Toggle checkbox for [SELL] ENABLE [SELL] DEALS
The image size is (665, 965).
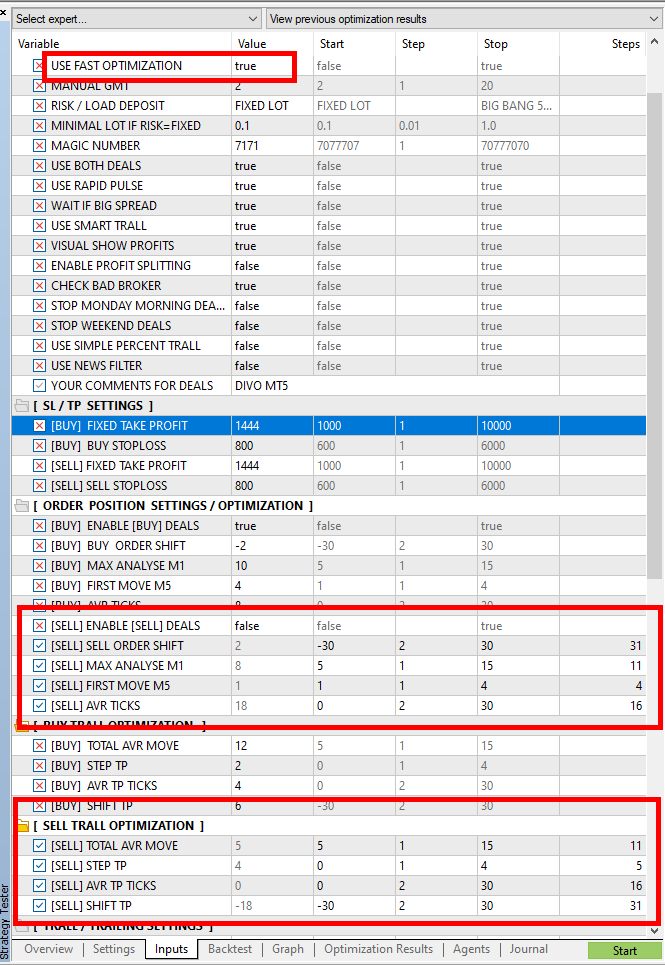[x=39, y=625]
